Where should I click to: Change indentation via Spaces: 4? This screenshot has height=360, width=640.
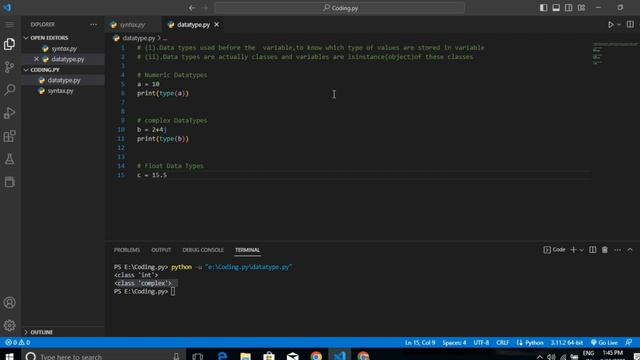click(454, 342)
